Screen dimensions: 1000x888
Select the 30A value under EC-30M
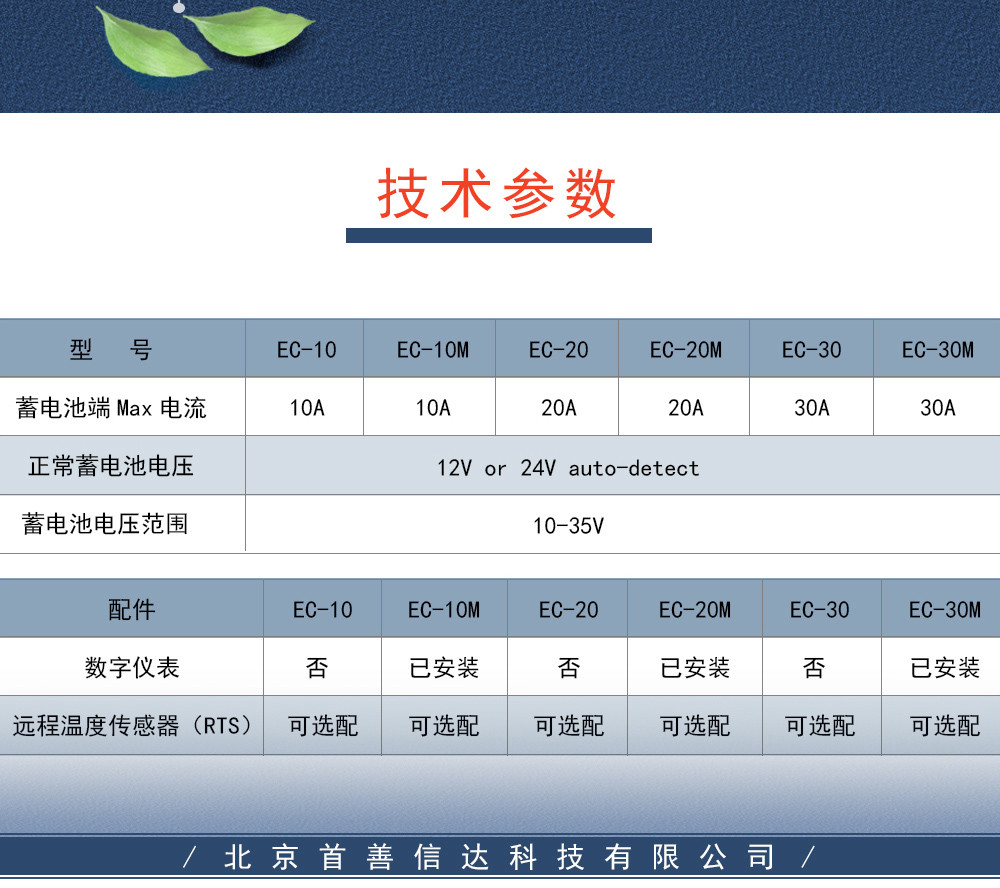pos(937,408)
